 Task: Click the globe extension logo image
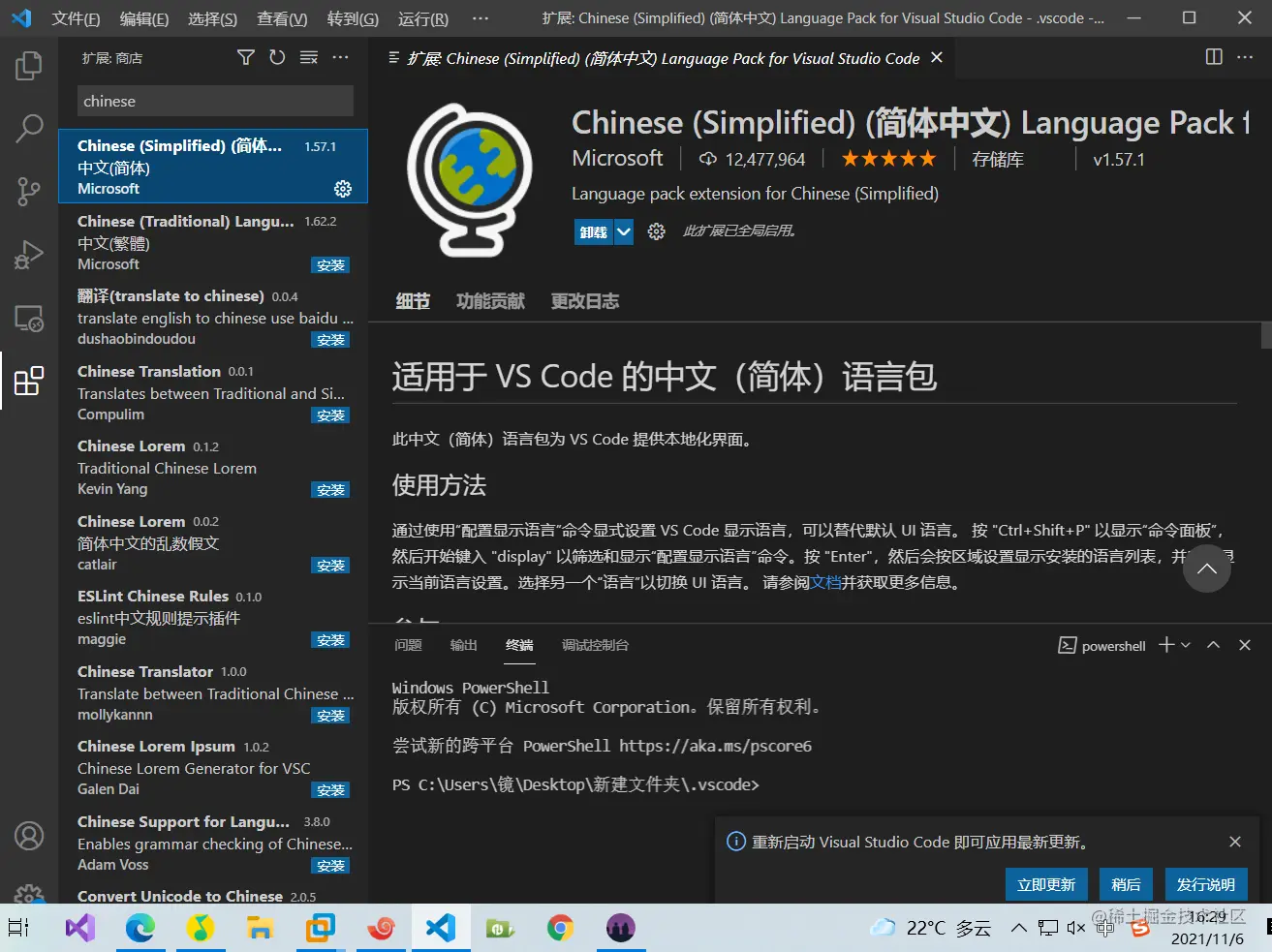coord(471,179)
